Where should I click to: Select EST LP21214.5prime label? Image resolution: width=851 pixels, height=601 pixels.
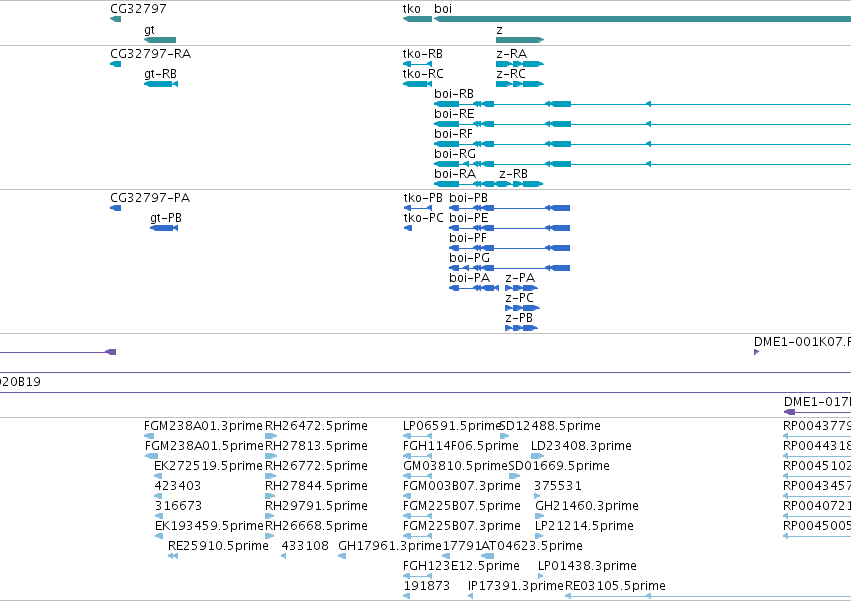pyautogui.click(x=585, y=526)
